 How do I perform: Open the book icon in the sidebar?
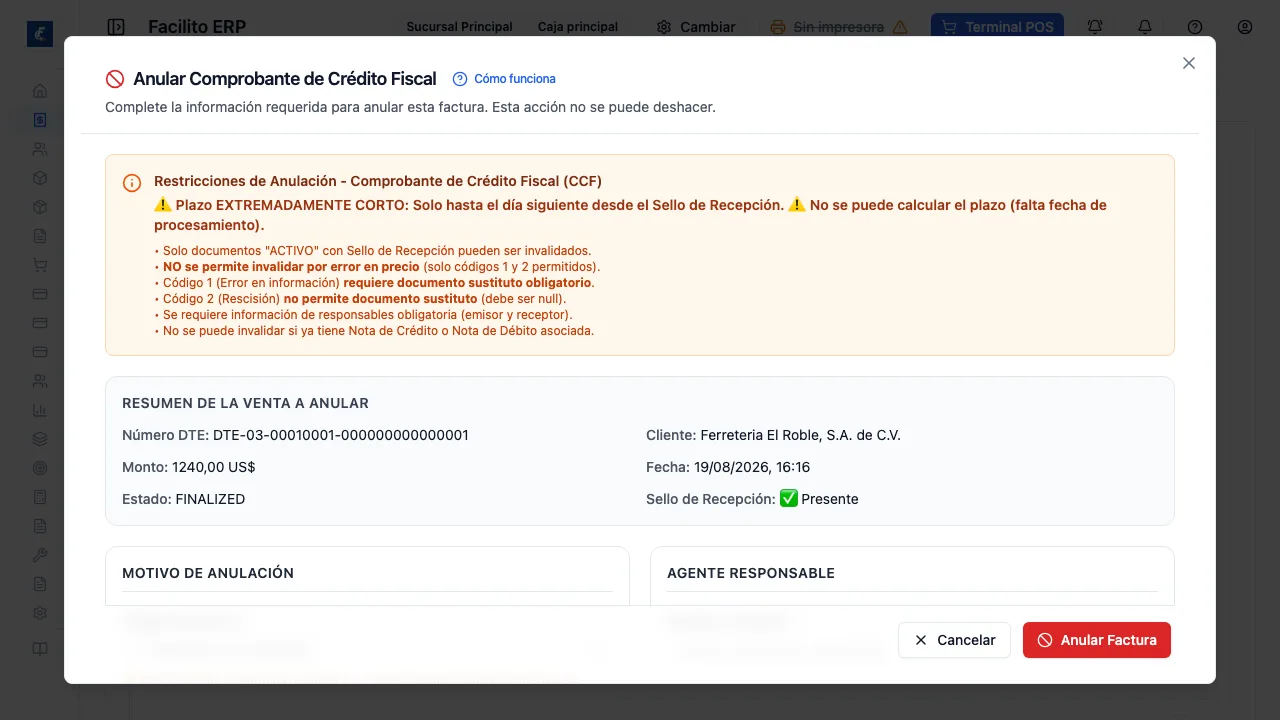point(40,648)
